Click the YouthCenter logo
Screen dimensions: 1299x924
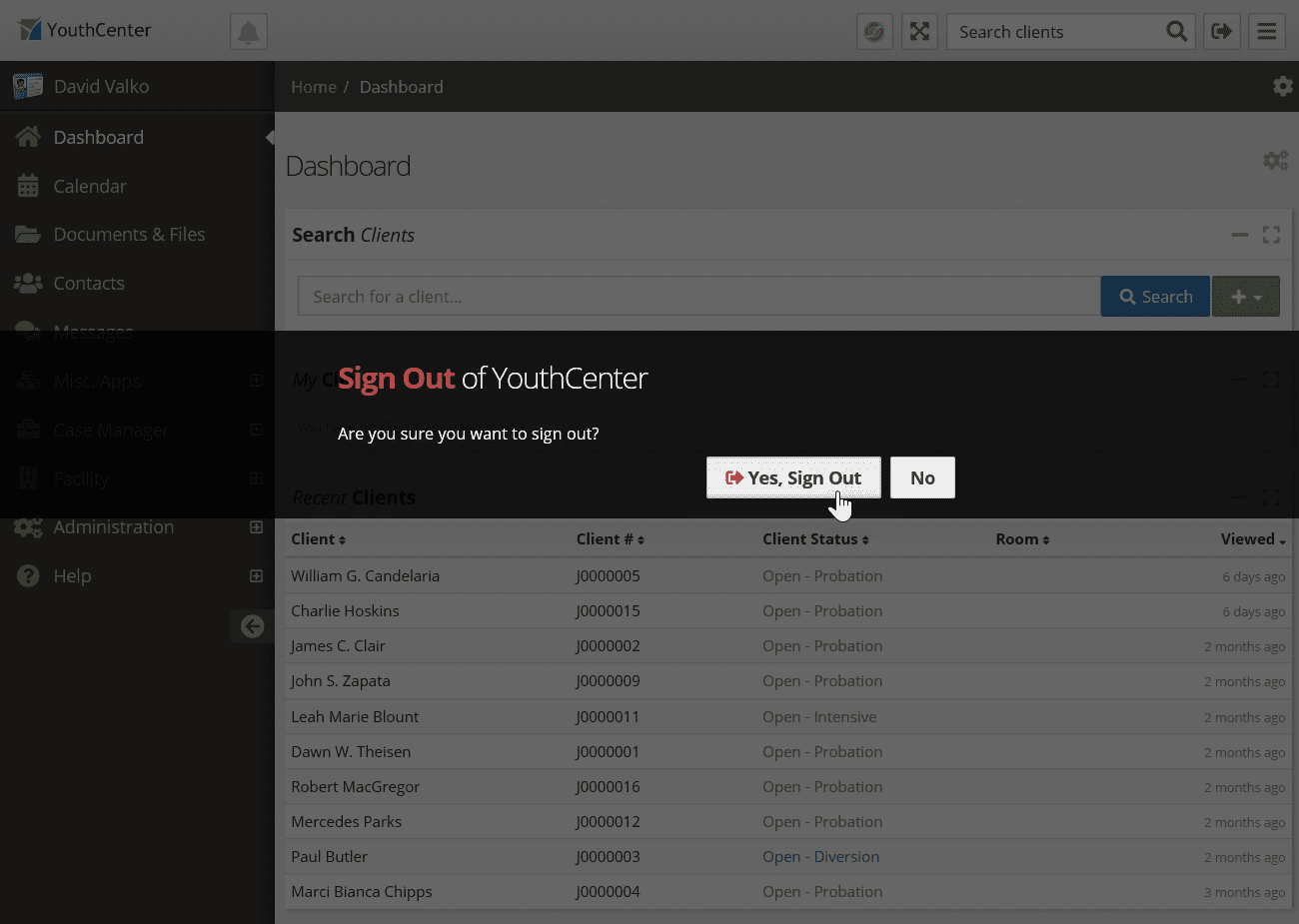point(84,30)
